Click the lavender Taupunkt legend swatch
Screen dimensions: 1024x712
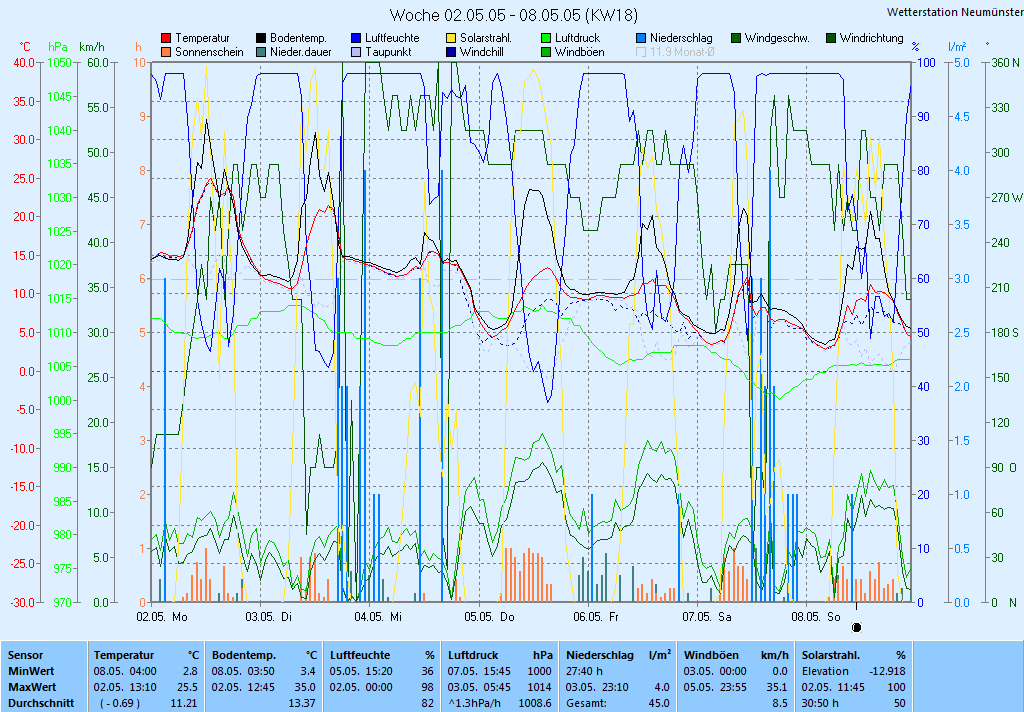point(356,52)
